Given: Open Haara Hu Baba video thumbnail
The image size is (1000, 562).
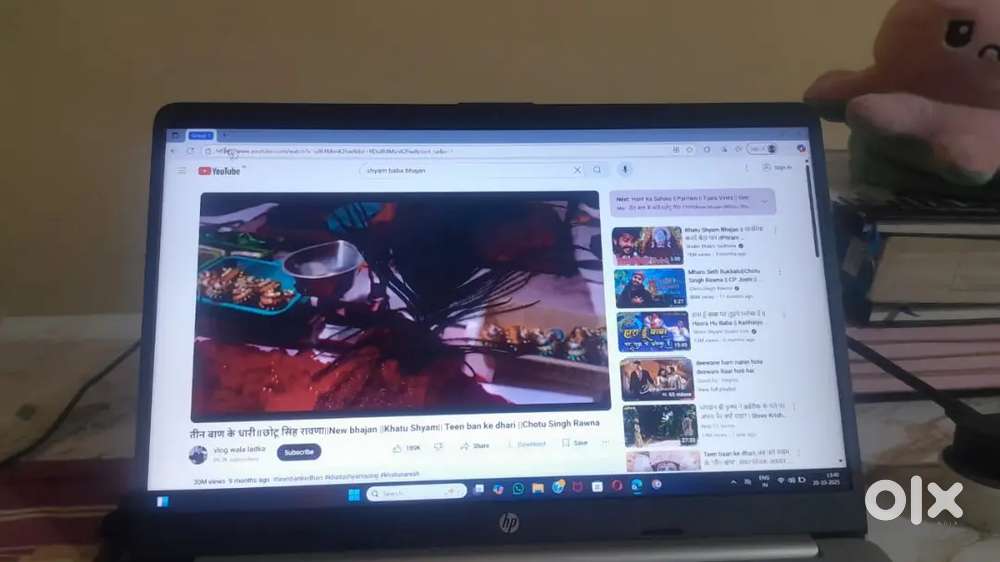Looking at the screenshot, I should coord(654,332).
